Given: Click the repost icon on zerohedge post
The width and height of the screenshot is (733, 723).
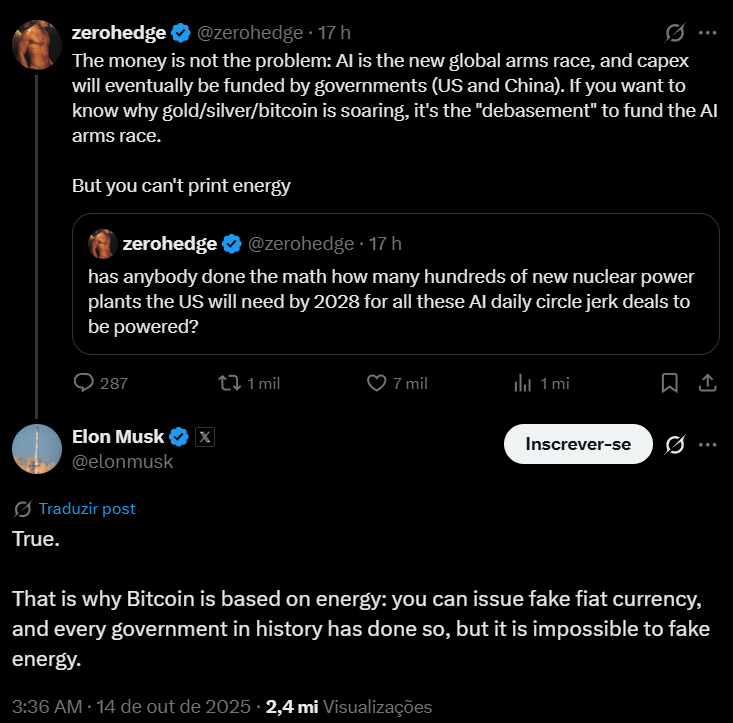Looking at the screenshot, I should tap(228, 383).
